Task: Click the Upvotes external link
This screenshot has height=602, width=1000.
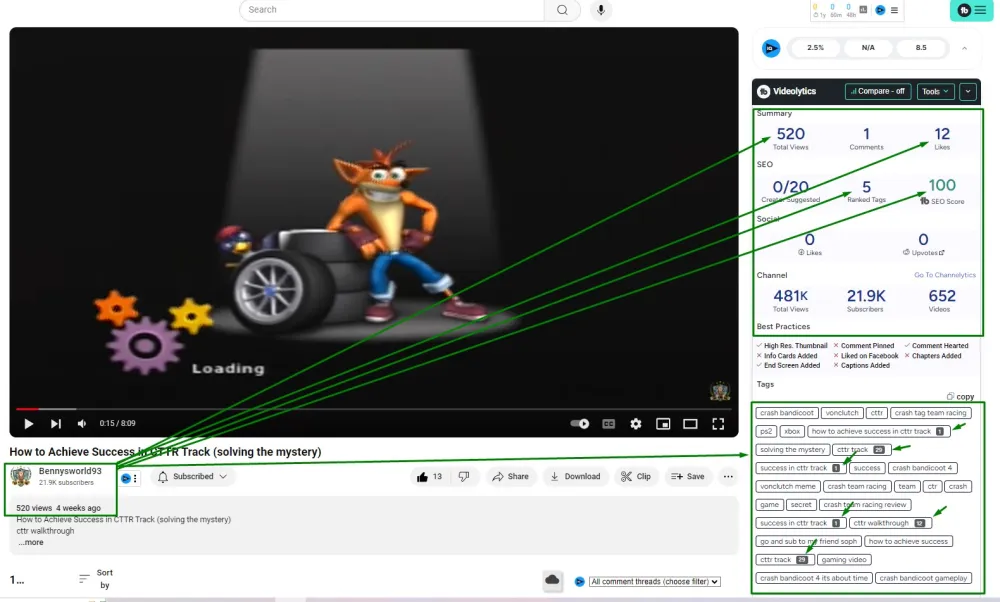Action: click(x=923, y=253)
